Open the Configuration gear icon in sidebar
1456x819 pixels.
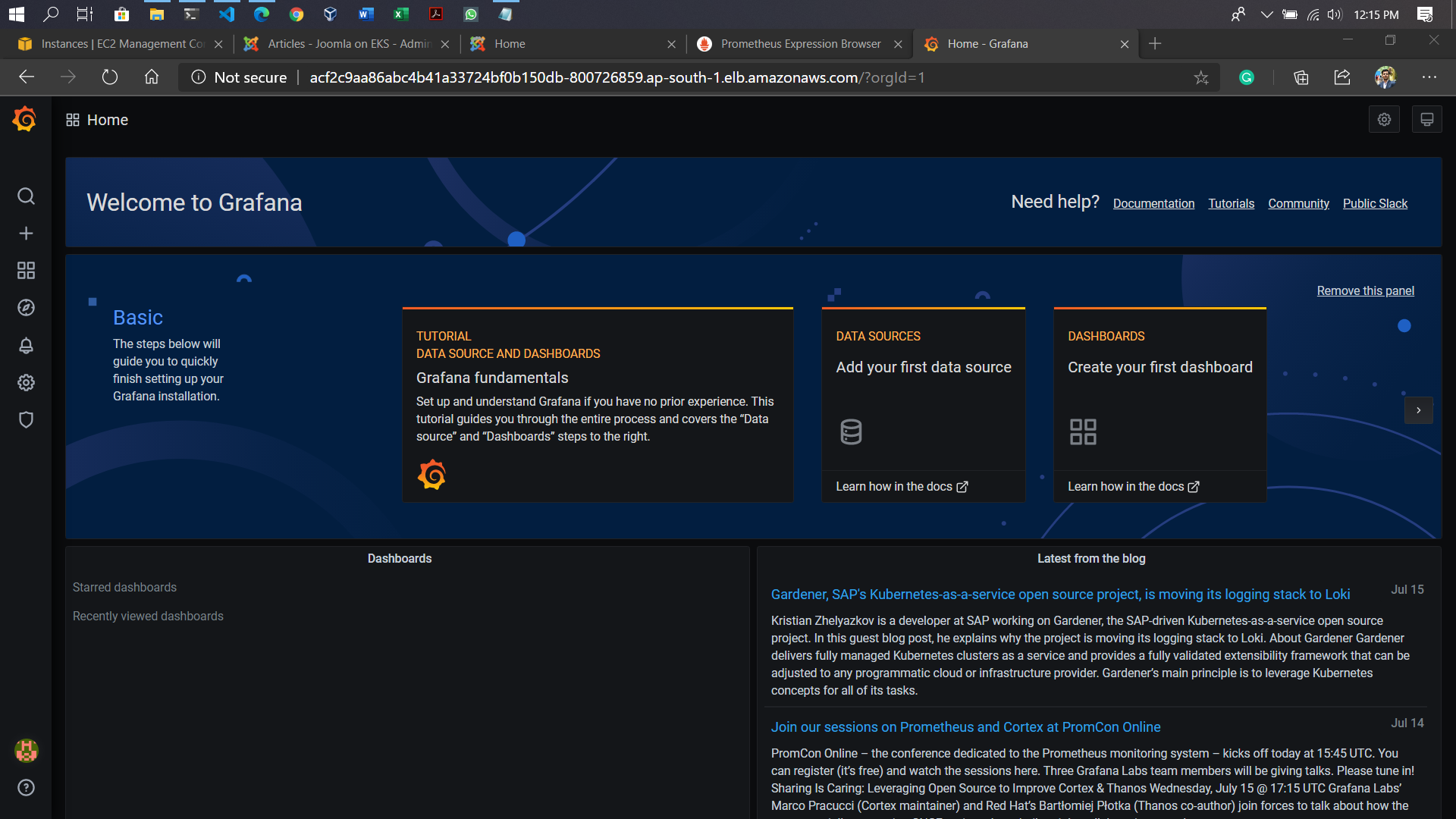(x=26, y=383)
